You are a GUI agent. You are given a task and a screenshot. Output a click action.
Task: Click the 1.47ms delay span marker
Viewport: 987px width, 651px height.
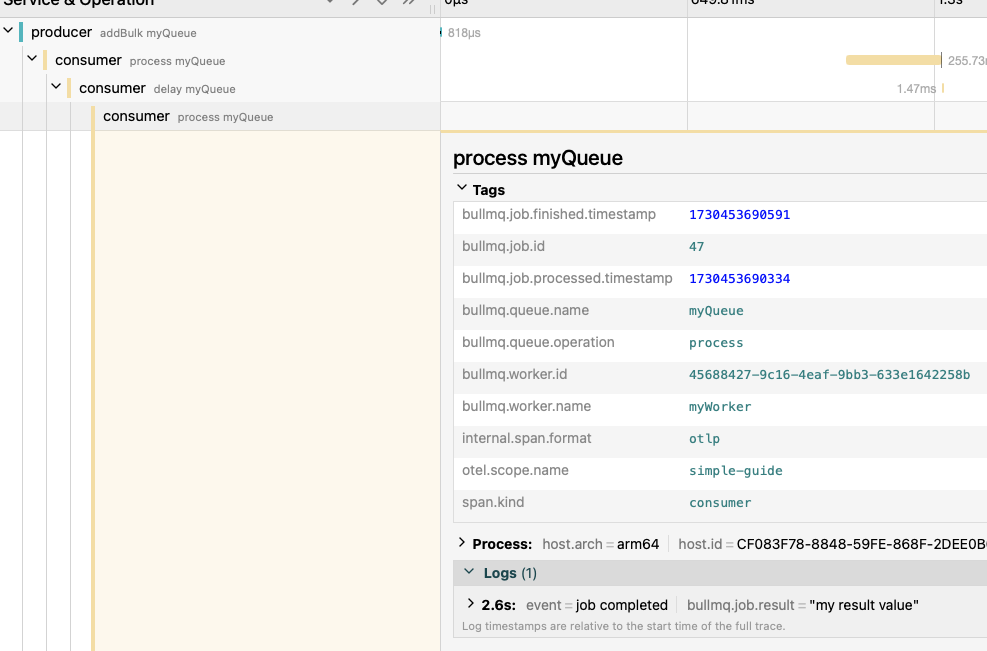coord(943,88)
